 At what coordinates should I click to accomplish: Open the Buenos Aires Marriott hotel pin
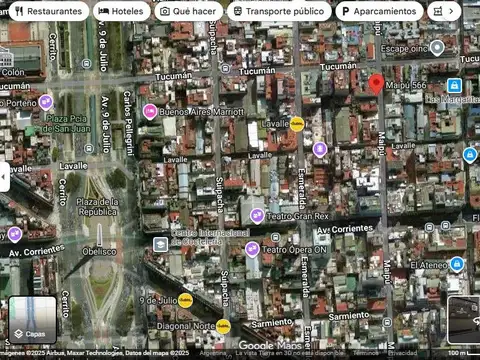[150, 111]
